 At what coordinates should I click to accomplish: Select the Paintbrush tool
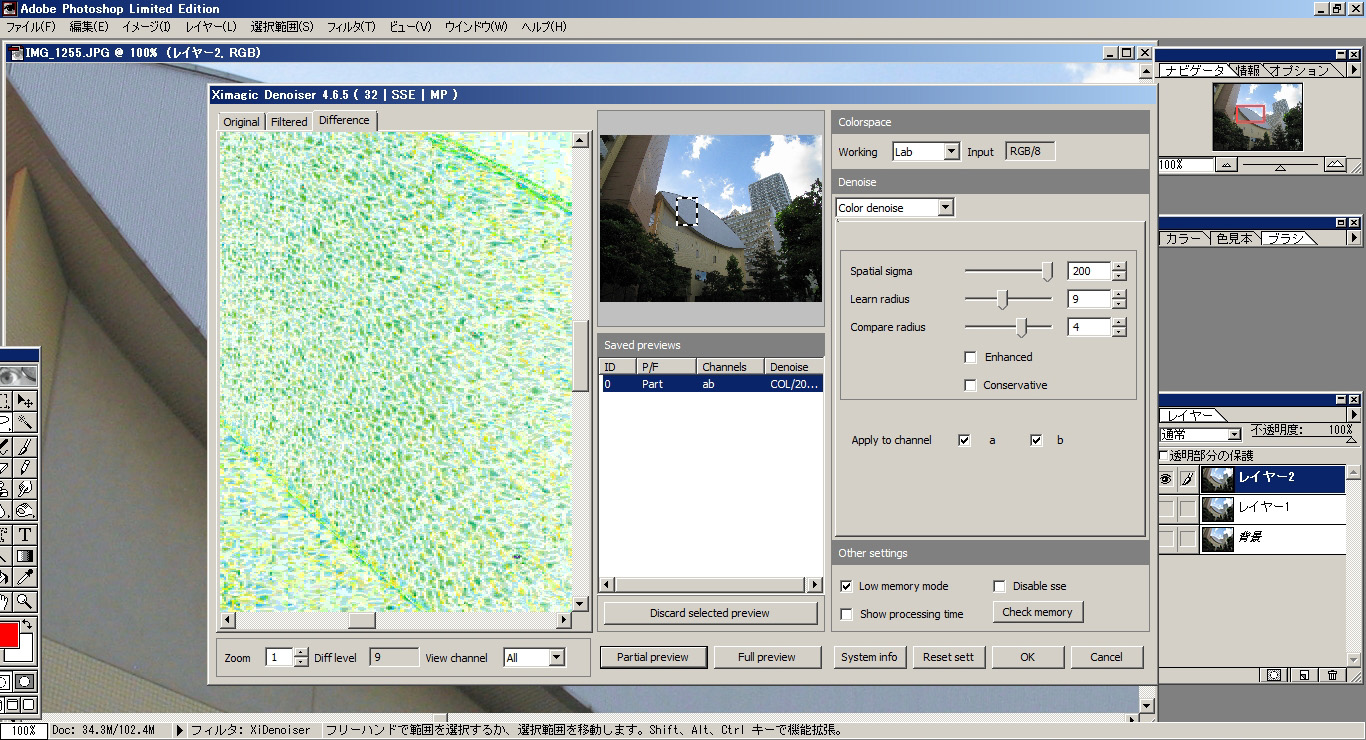coord(25,446)
